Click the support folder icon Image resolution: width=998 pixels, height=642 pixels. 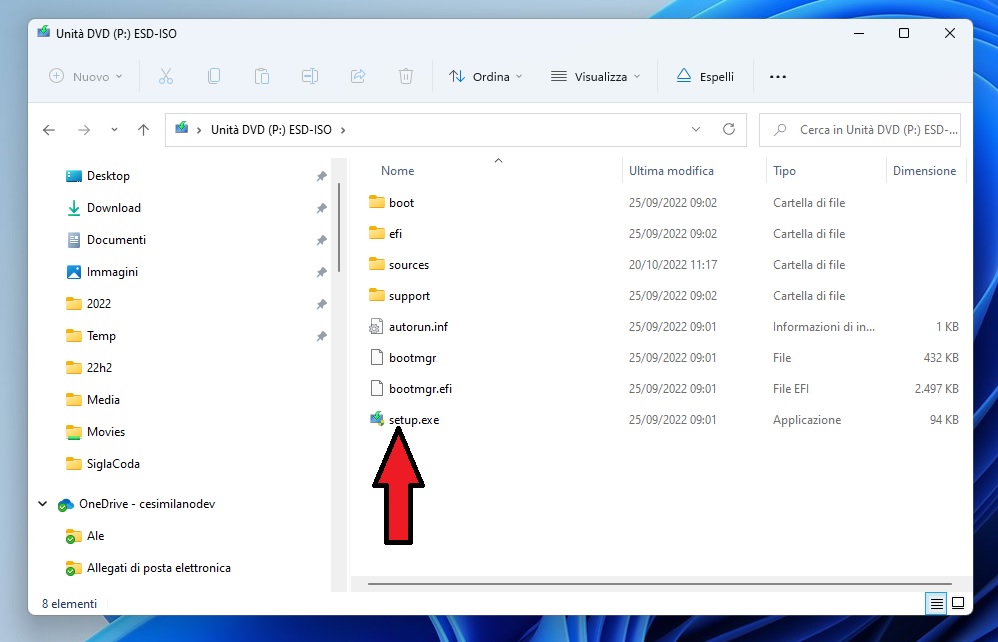tap(377, 295)
